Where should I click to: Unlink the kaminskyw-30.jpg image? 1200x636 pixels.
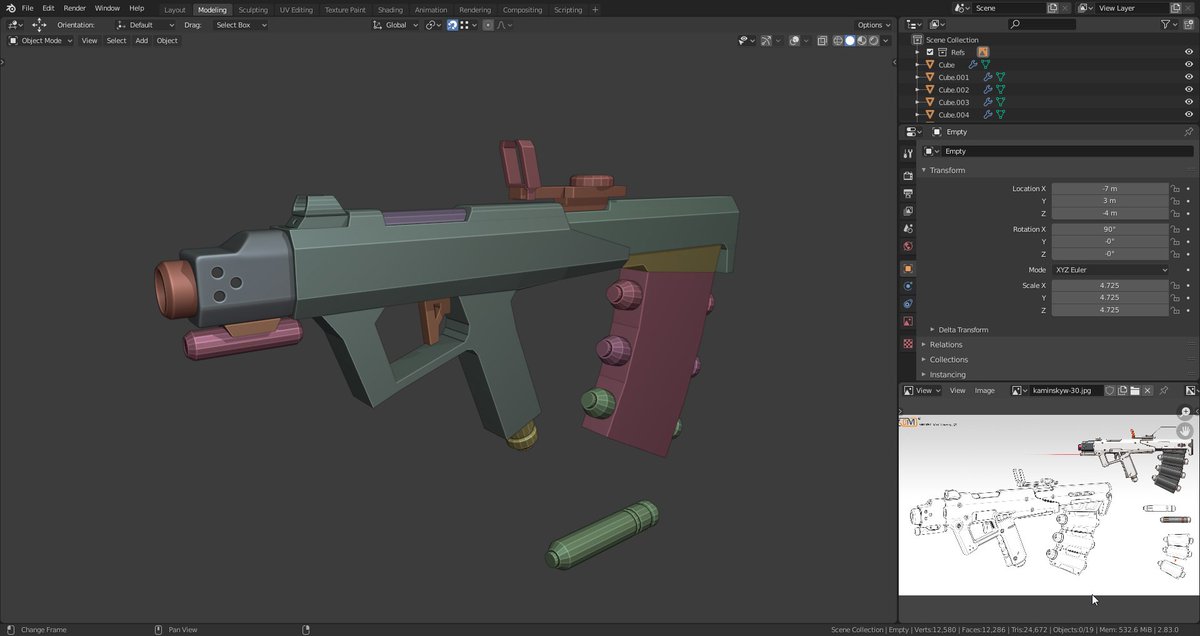tap(1148, 390)
